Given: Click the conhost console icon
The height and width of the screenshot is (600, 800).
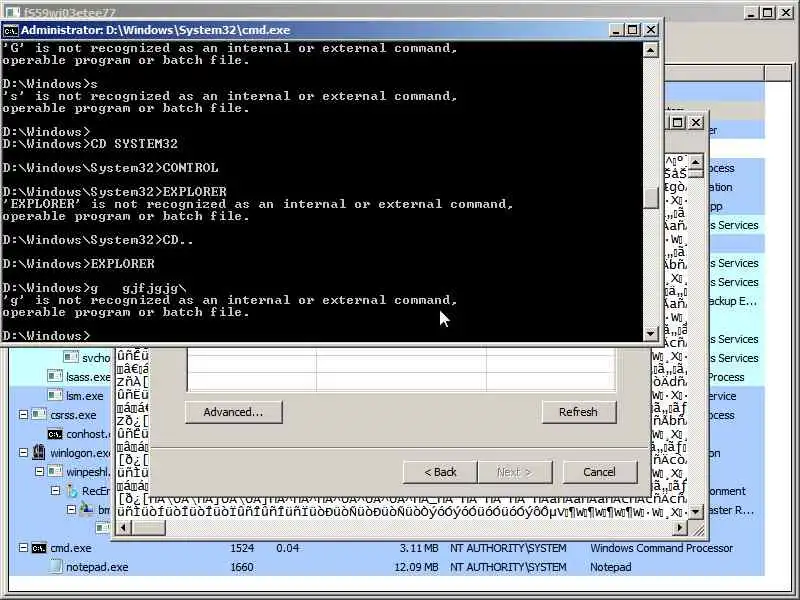Looking at the screenshot, I should tap(55, 434).
